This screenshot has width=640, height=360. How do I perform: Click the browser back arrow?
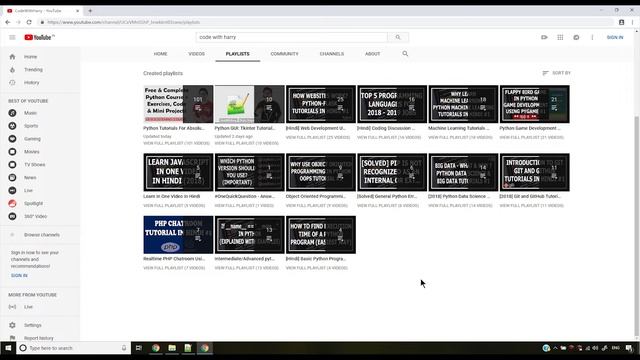point(8,22)
